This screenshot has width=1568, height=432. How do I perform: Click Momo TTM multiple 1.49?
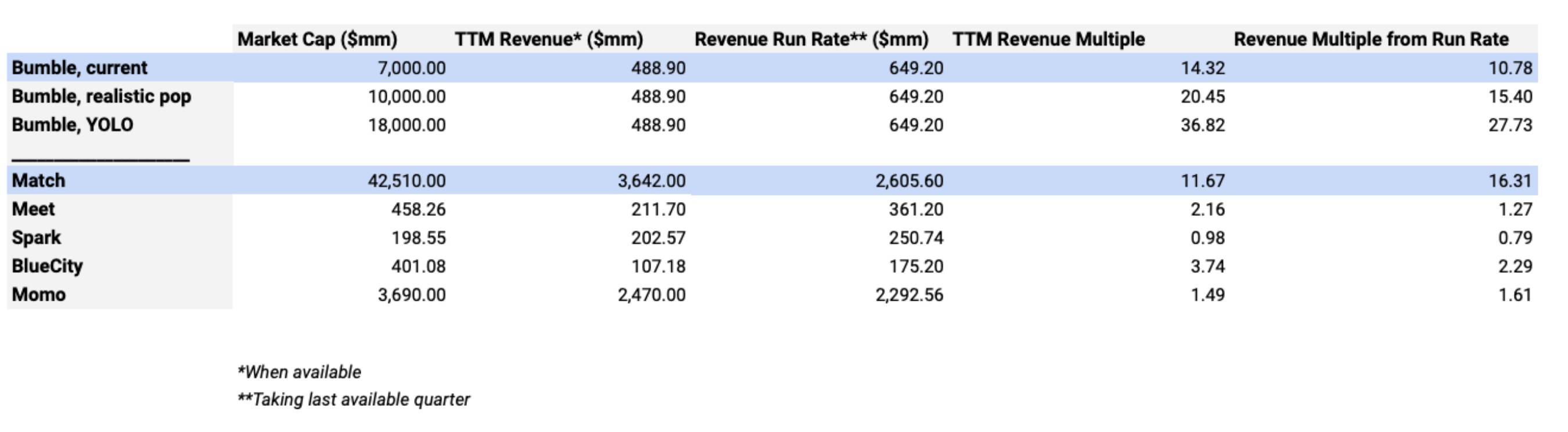click(1208, 294)
